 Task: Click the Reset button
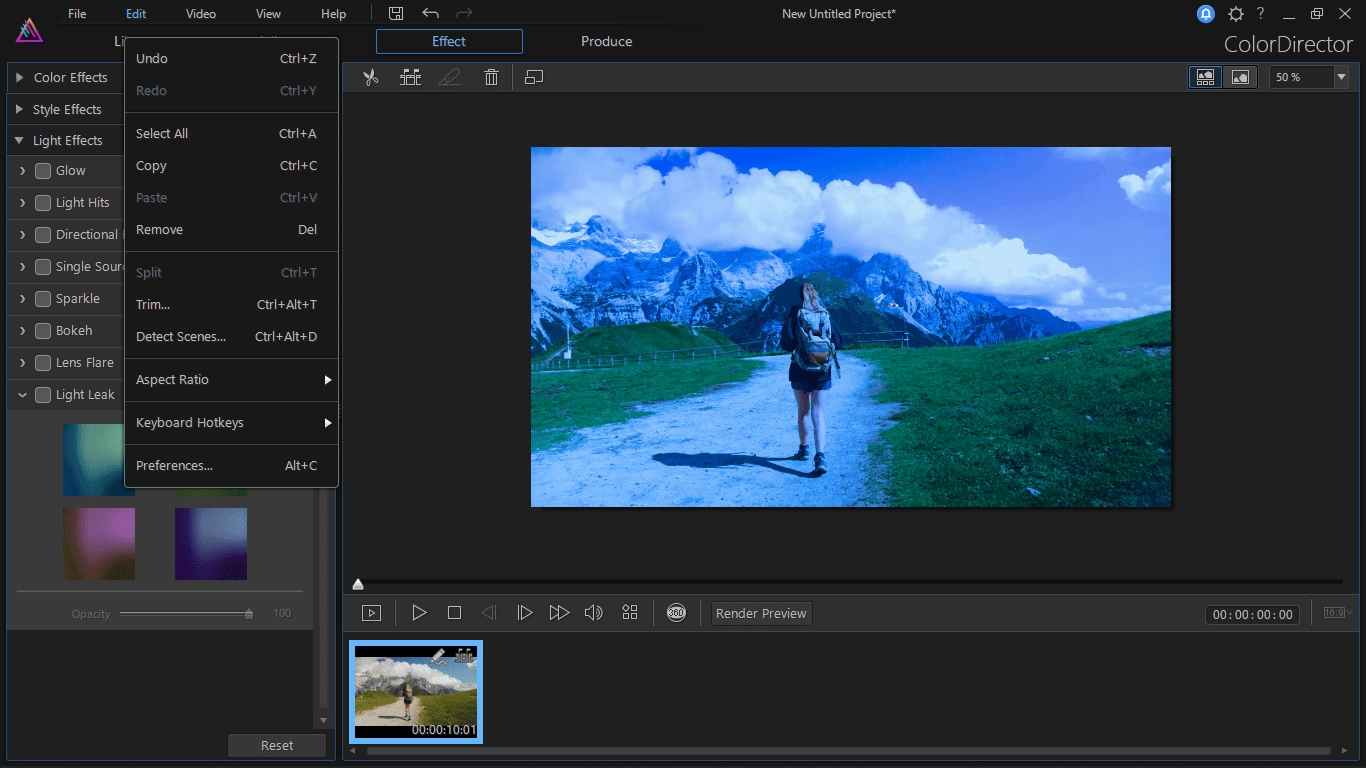(x=277, y=745)
